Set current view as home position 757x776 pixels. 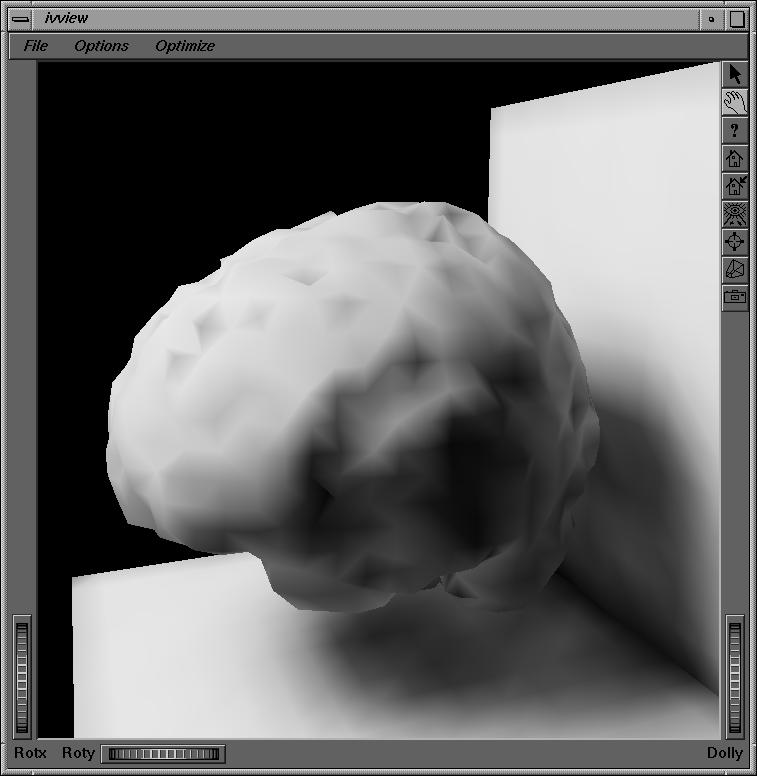click(x=735, y=186)
